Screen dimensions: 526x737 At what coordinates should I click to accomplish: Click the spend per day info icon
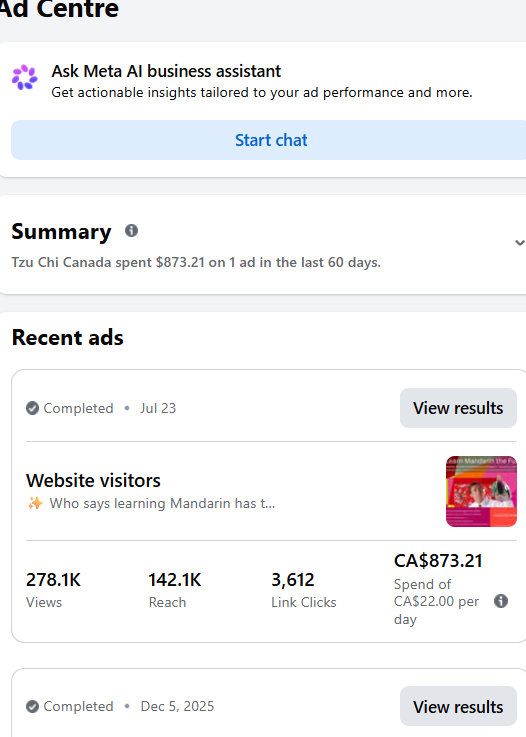coord(501,601)
